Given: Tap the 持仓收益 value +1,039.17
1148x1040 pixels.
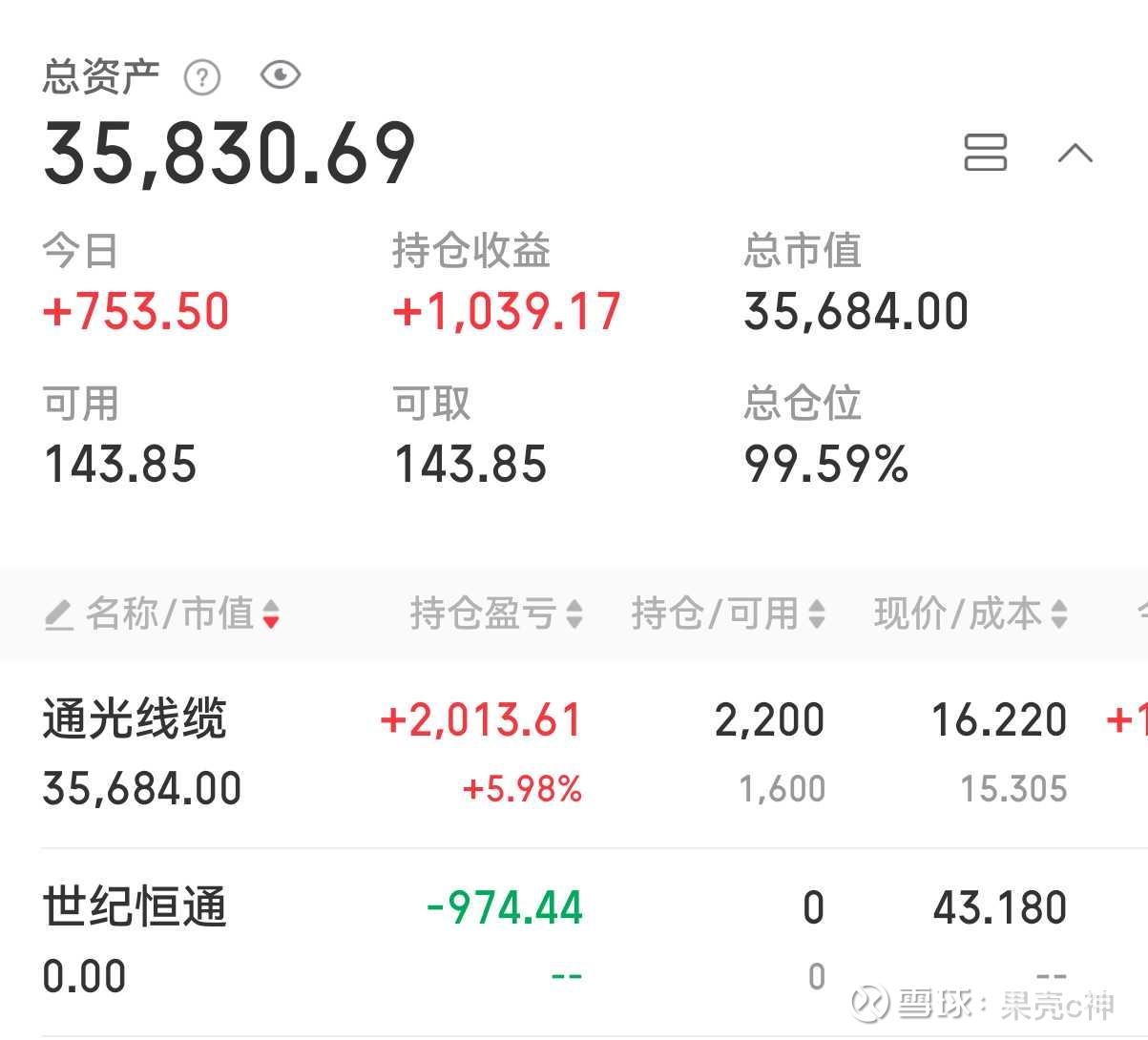Looking at the screenshot, I should 507,312.
